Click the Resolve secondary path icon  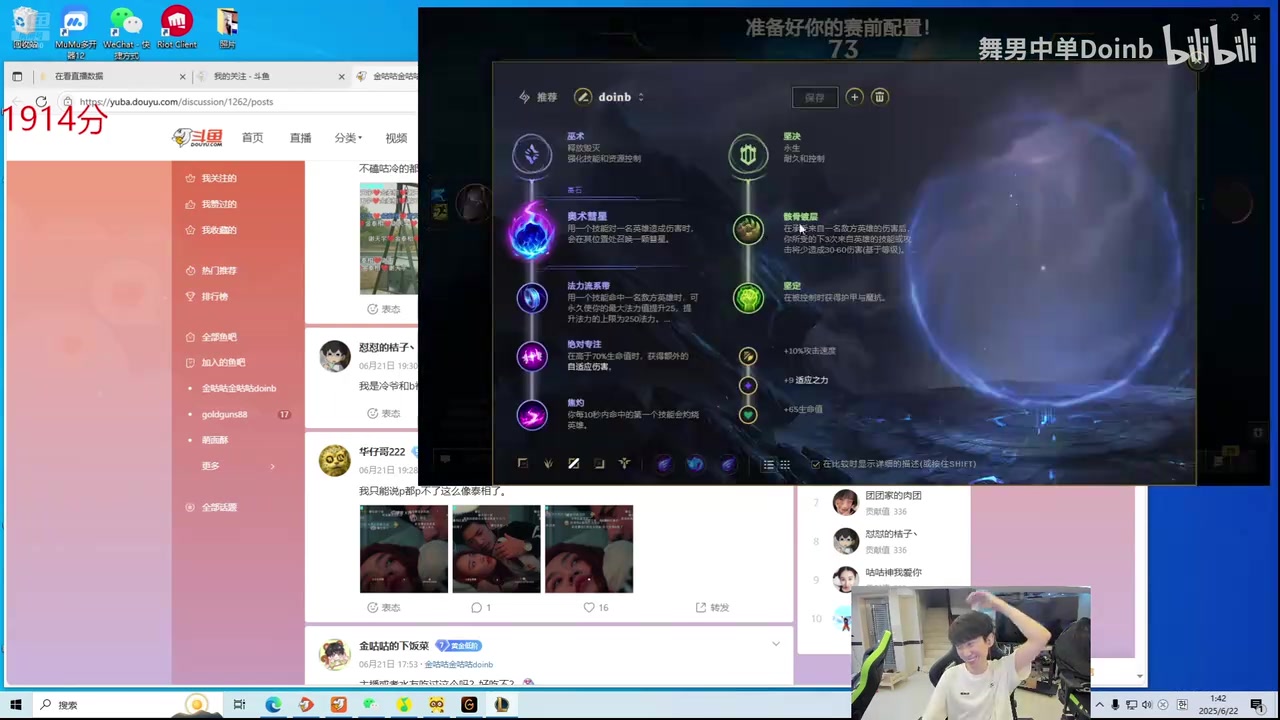pyautogui.click(x=748, y=154)
